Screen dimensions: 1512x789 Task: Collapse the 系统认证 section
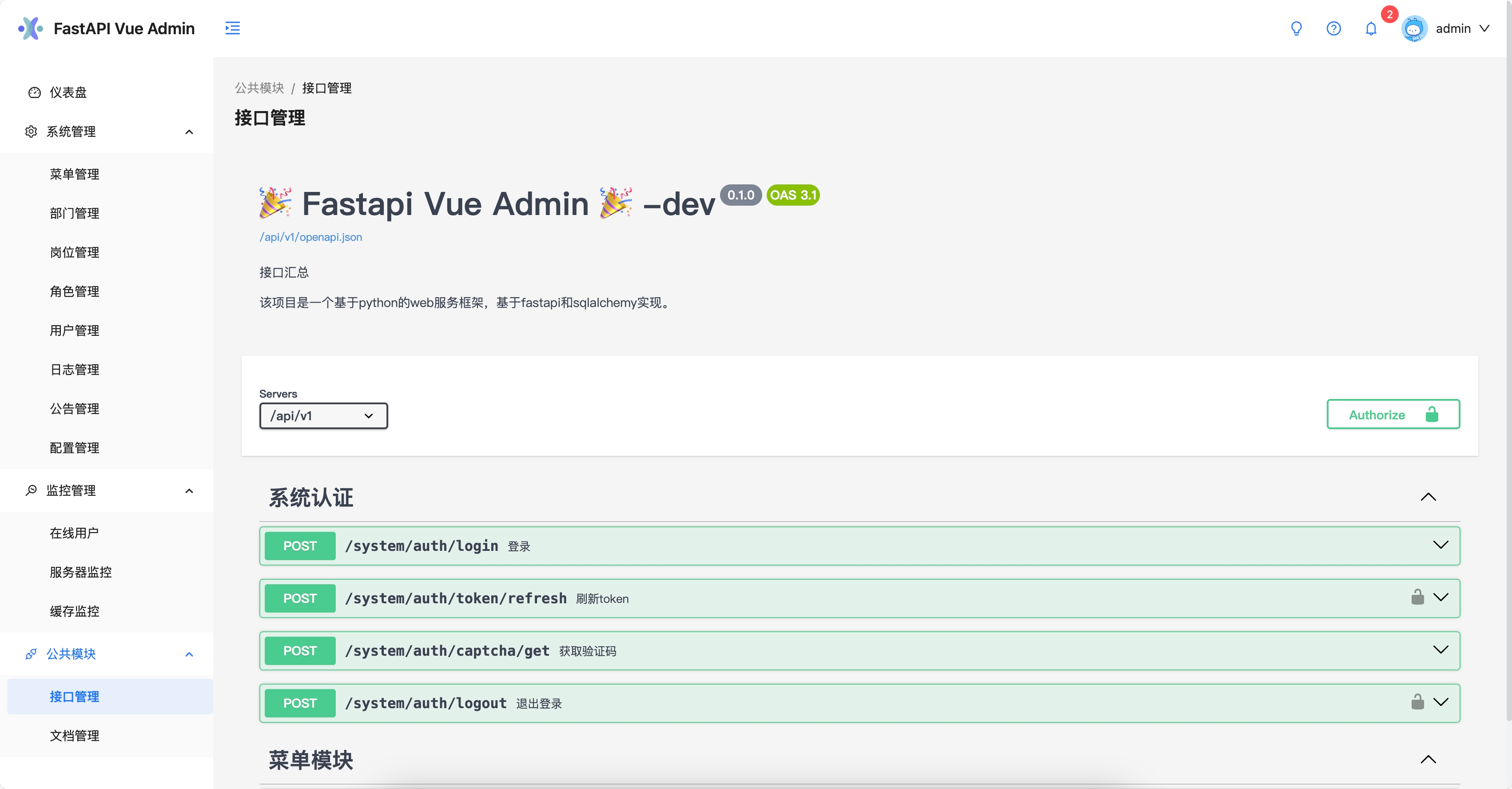(x=1428, y=497)
